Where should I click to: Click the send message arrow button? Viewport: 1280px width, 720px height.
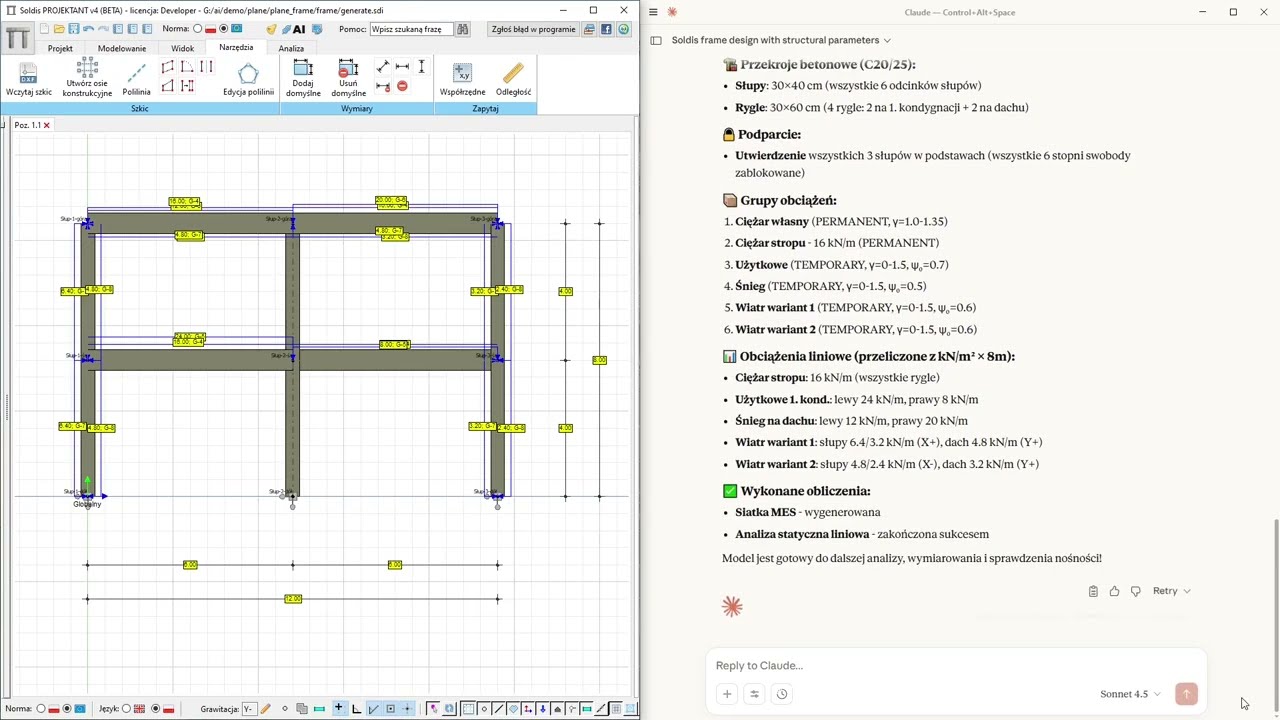tap(1186, 694)
